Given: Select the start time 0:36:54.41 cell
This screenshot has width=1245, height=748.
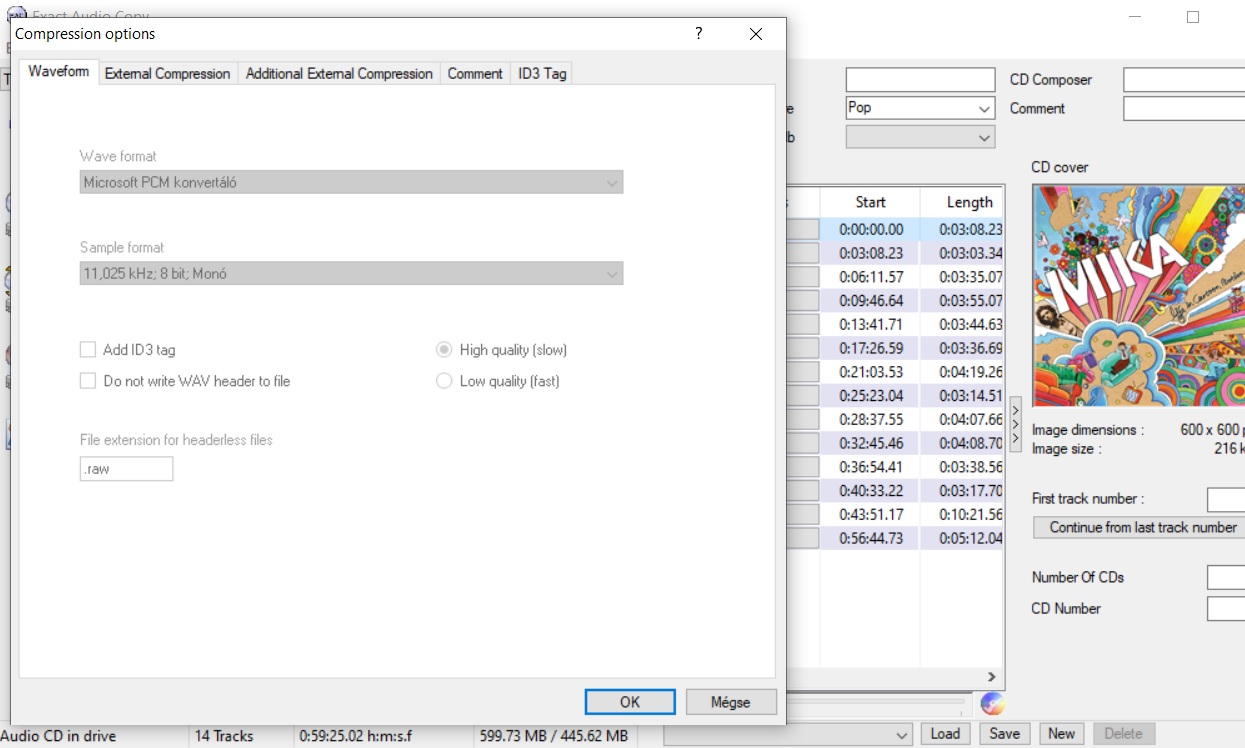Looking at the screenshot, I should 870,467.
